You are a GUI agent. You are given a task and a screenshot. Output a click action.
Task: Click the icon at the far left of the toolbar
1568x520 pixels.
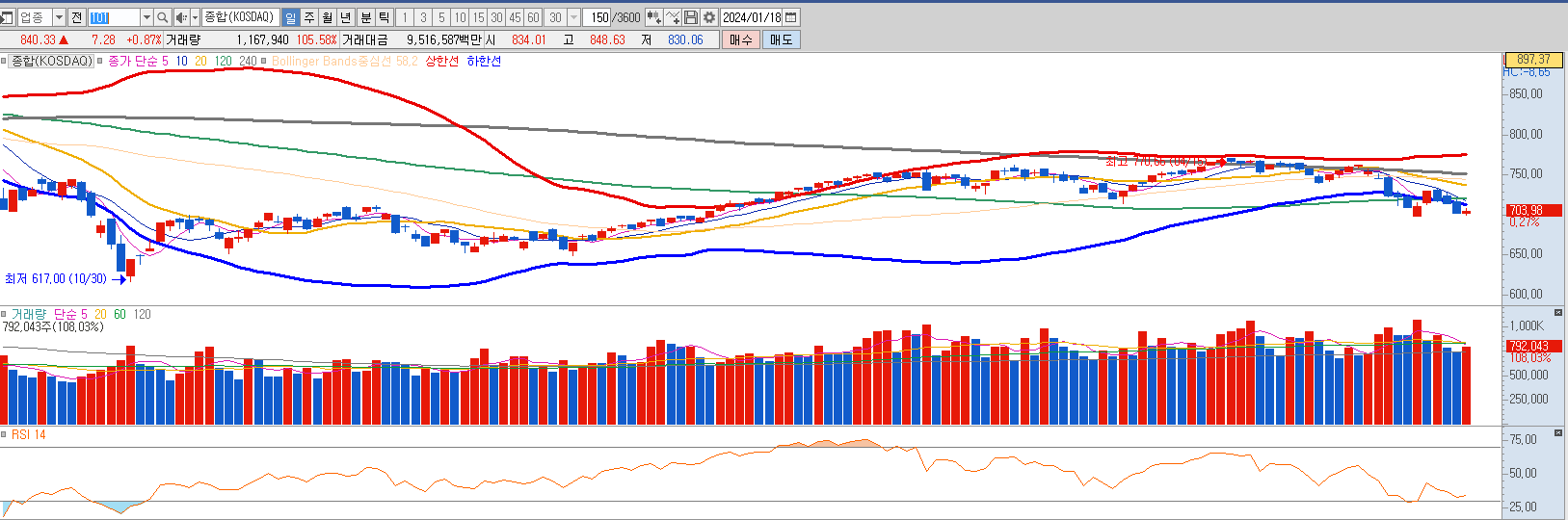coord(7,17)
